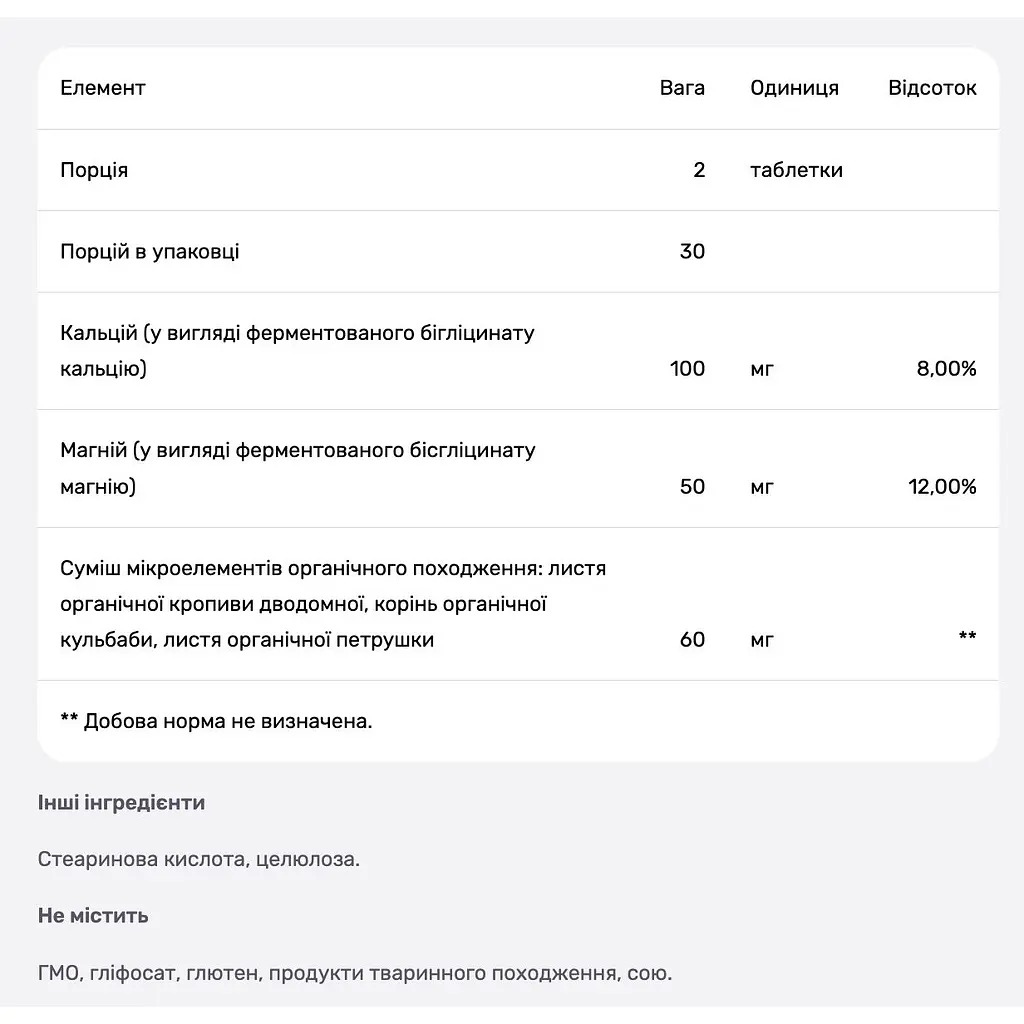The image size is (1024, 1024).
Task: Select the Порція row label
Action: tap(94, 170)
